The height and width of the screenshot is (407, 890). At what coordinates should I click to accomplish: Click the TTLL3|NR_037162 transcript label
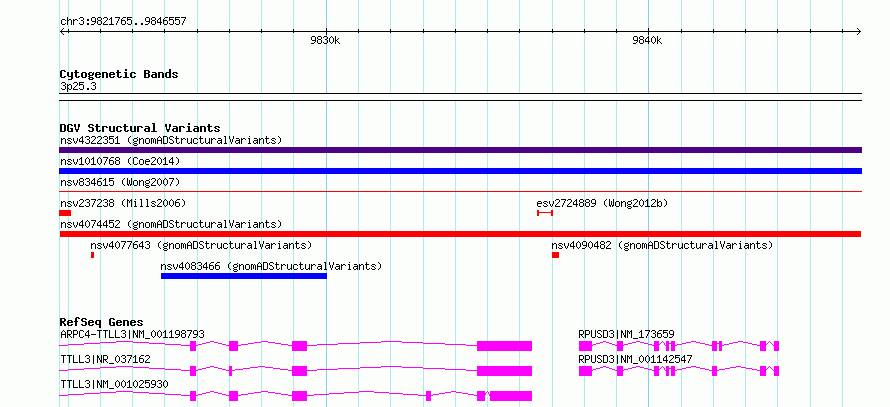coord(105,359)
